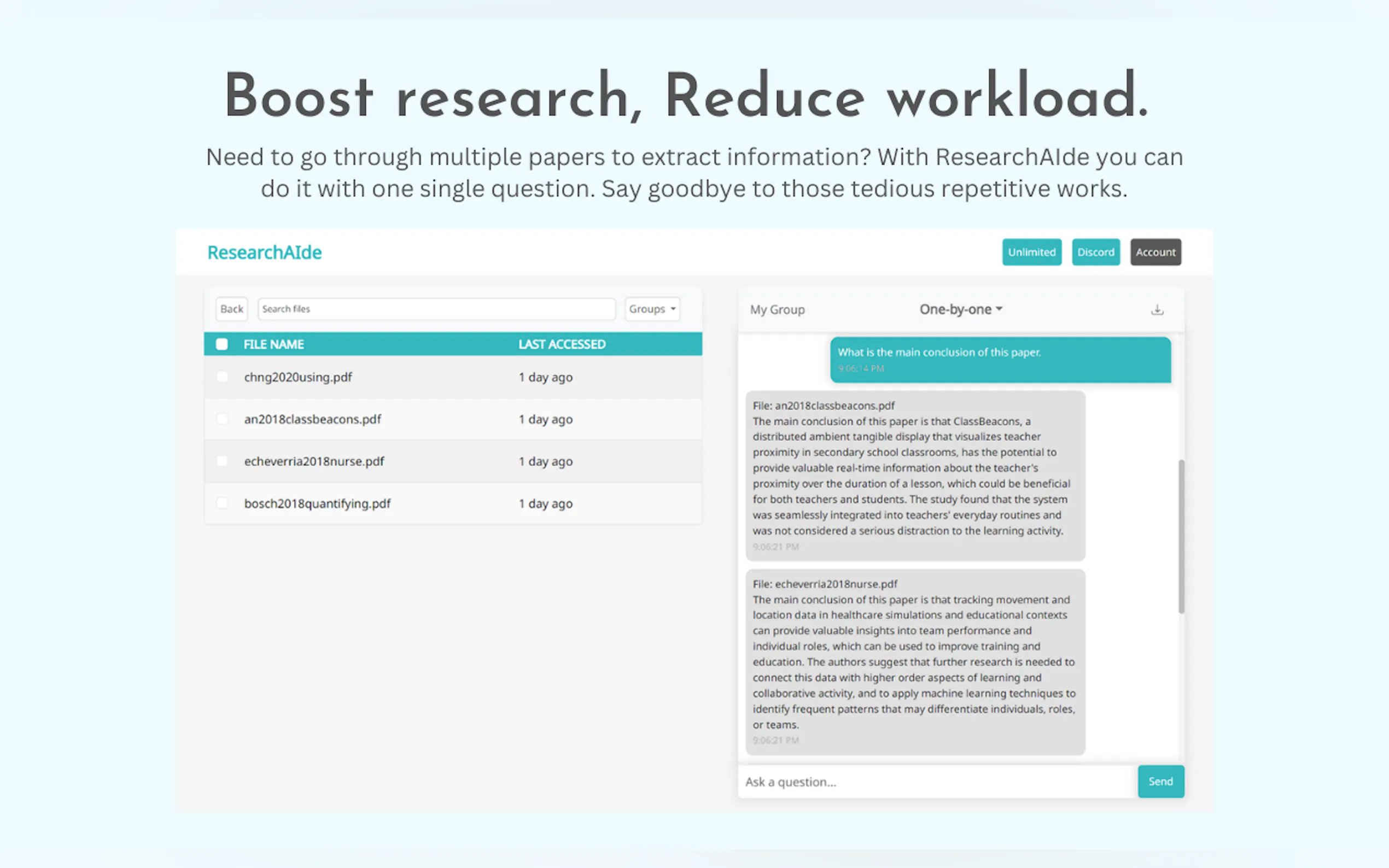Click the download conversation icon
This screenshot has height=868, width=1389.
tap(1157, 309)
